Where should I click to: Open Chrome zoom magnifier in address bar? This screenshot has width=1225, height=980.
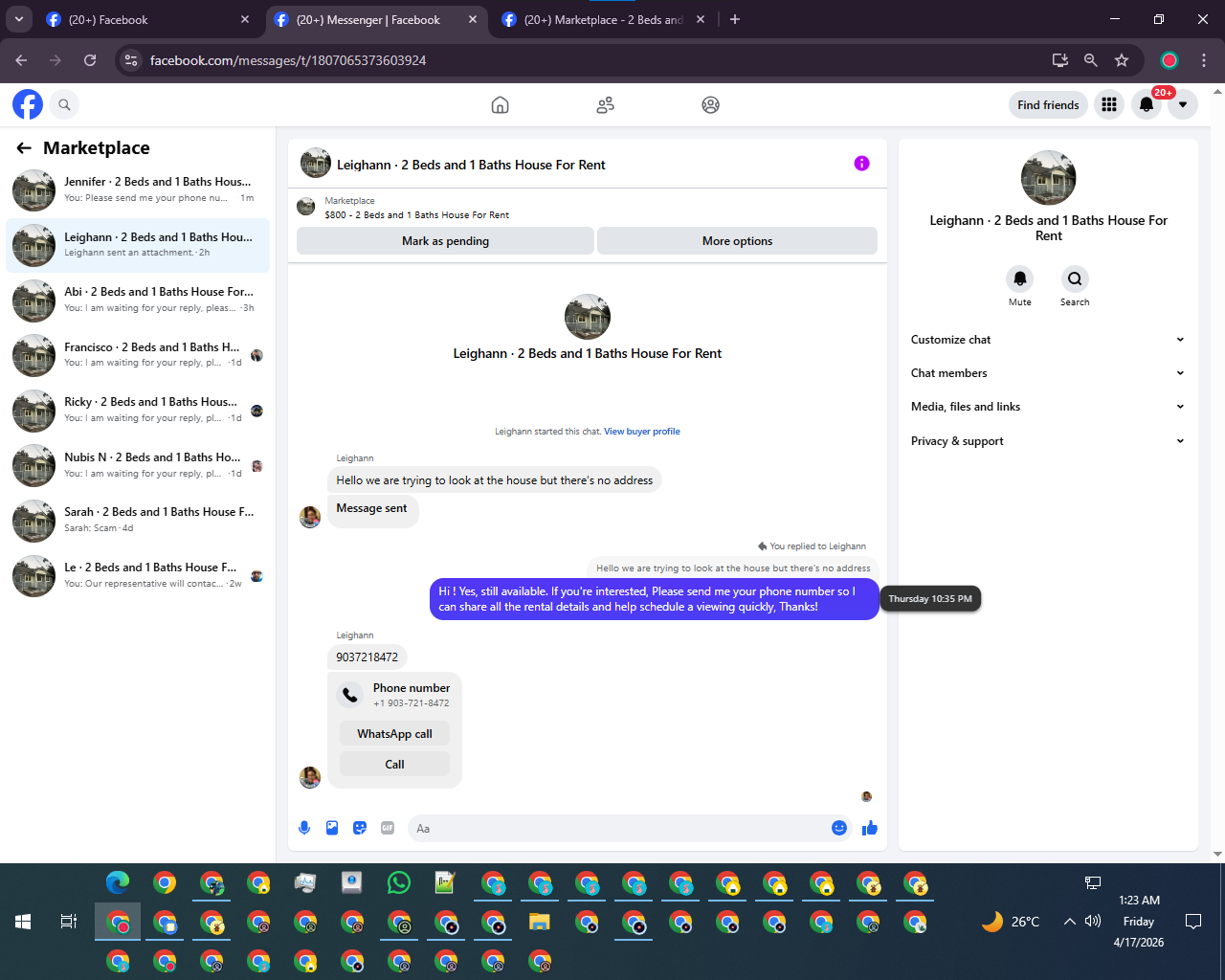[x=1090, y=60]
